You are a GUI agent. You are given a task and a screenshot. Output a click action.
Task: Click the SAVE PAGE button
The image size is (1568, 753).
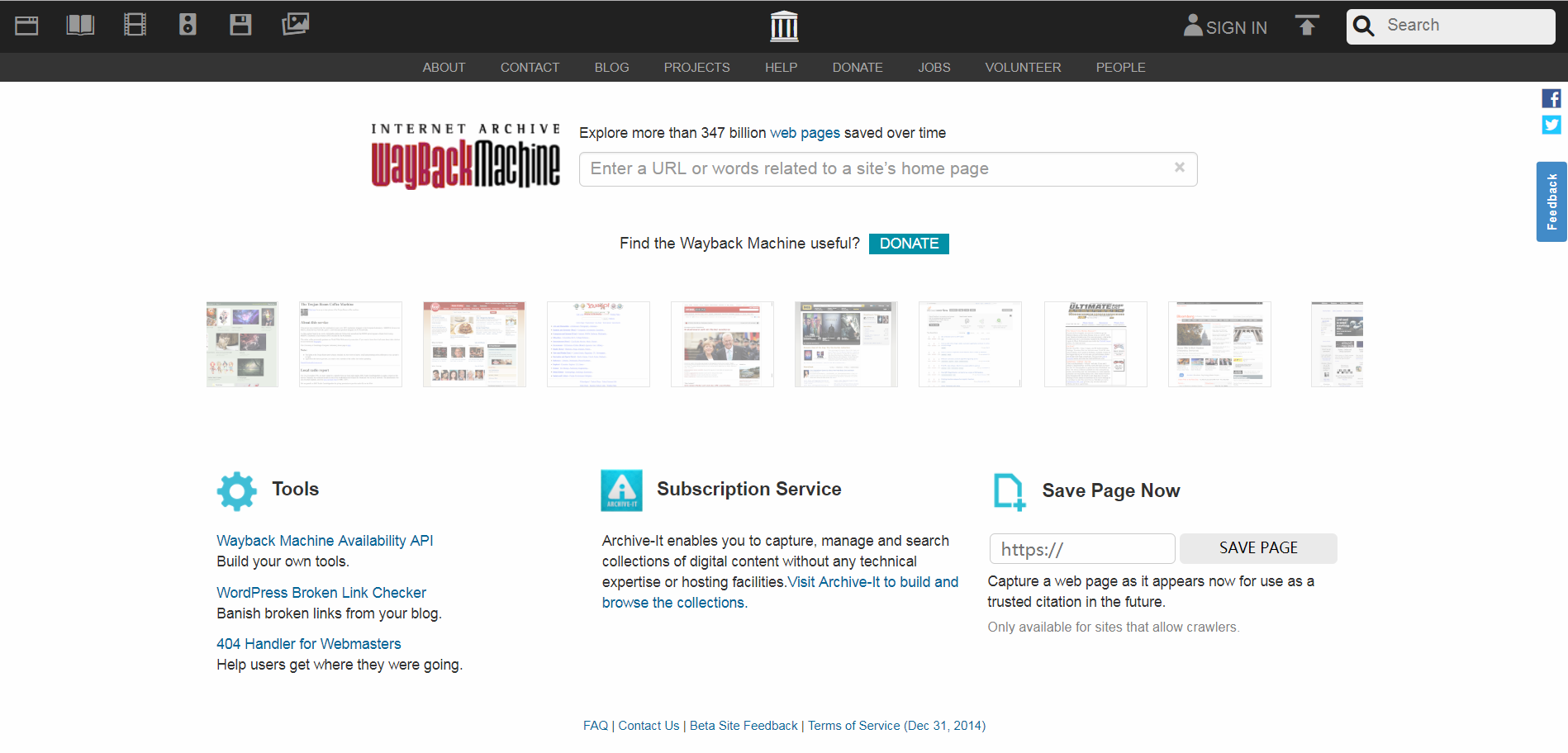click(x=1258, y=548)
